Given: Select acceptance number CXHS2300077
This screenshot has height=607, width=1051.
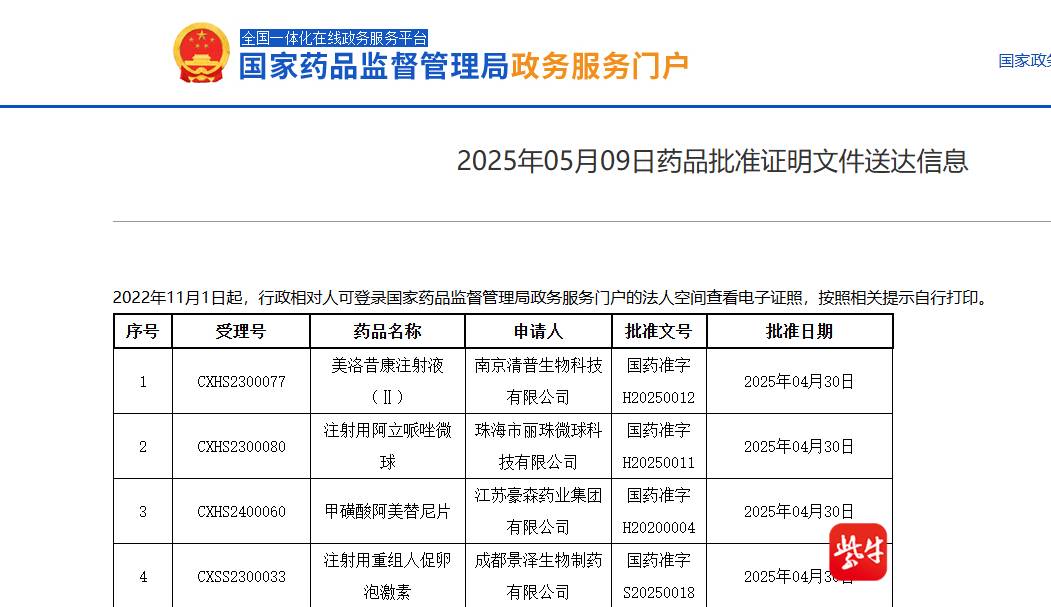Looking at the screenshot, I should [x=241, y=382].
